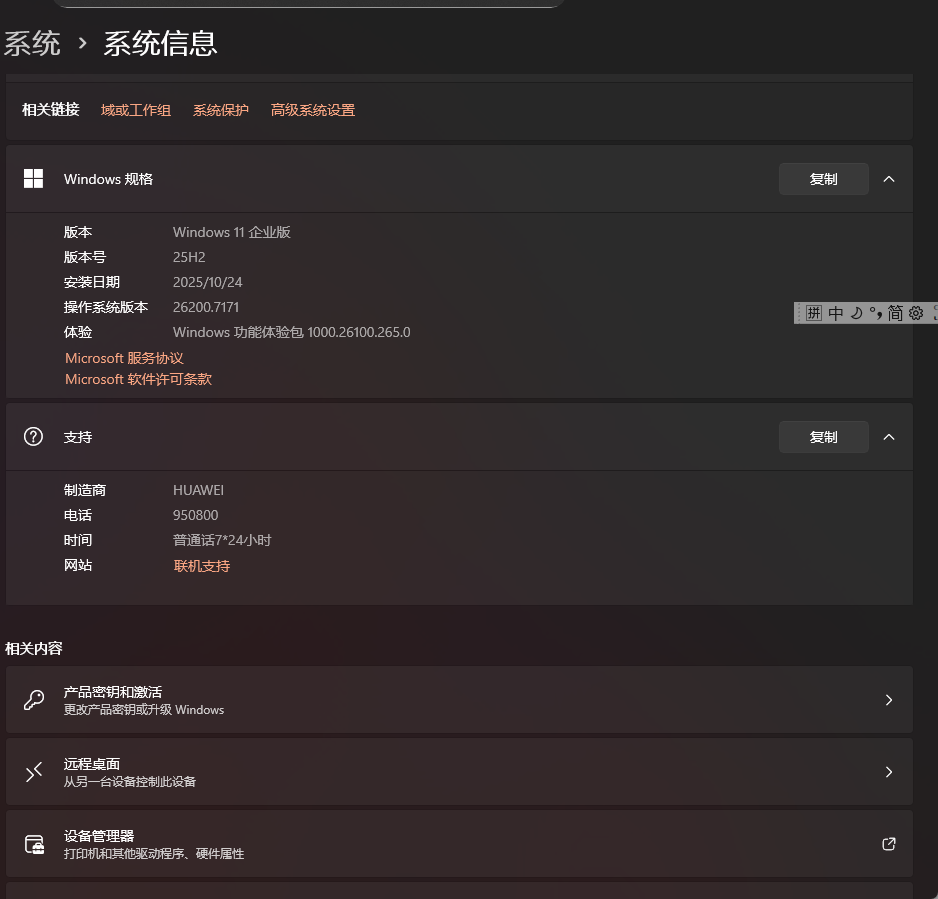Open the chevron on the 远程桌面 row
Screen dimensions: 938x899
click(x=889, y=772)
